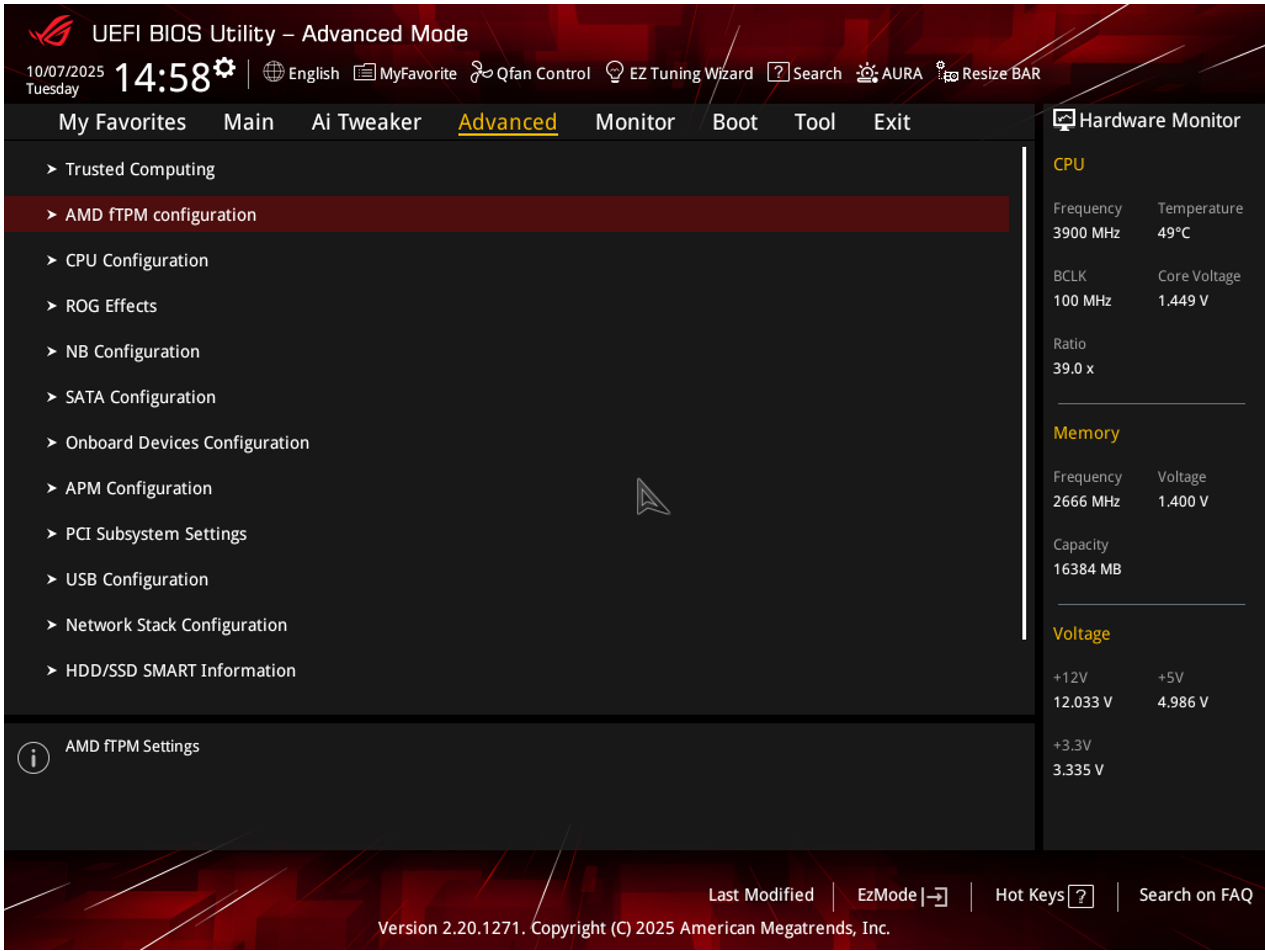Viewport: 1265px width, 951px height.
Task: Switch to EzMode
Action: [x=901, y=895]
